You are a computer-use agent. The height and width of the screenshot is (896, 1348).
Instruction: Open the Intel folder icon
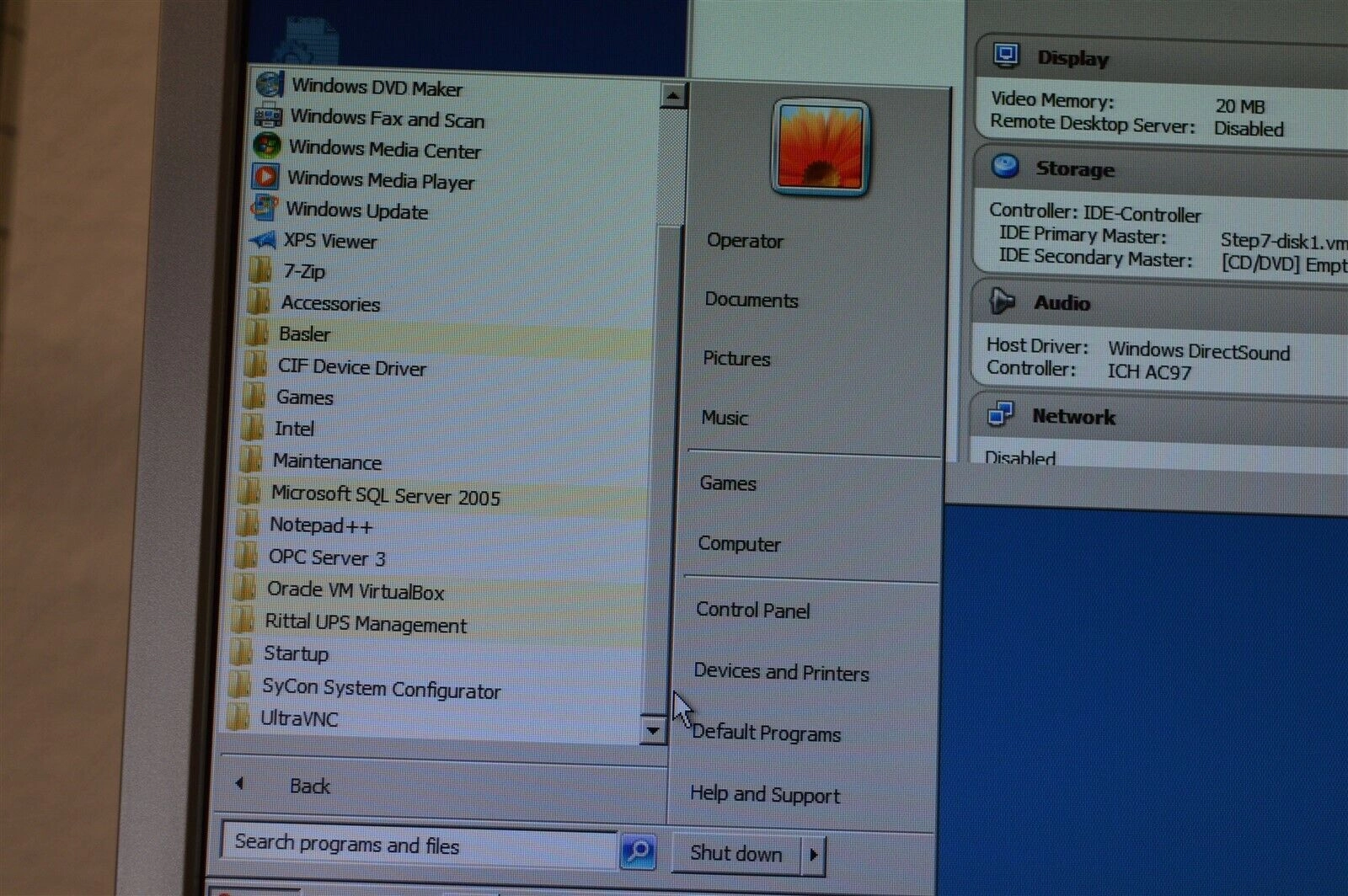point(252,428)
